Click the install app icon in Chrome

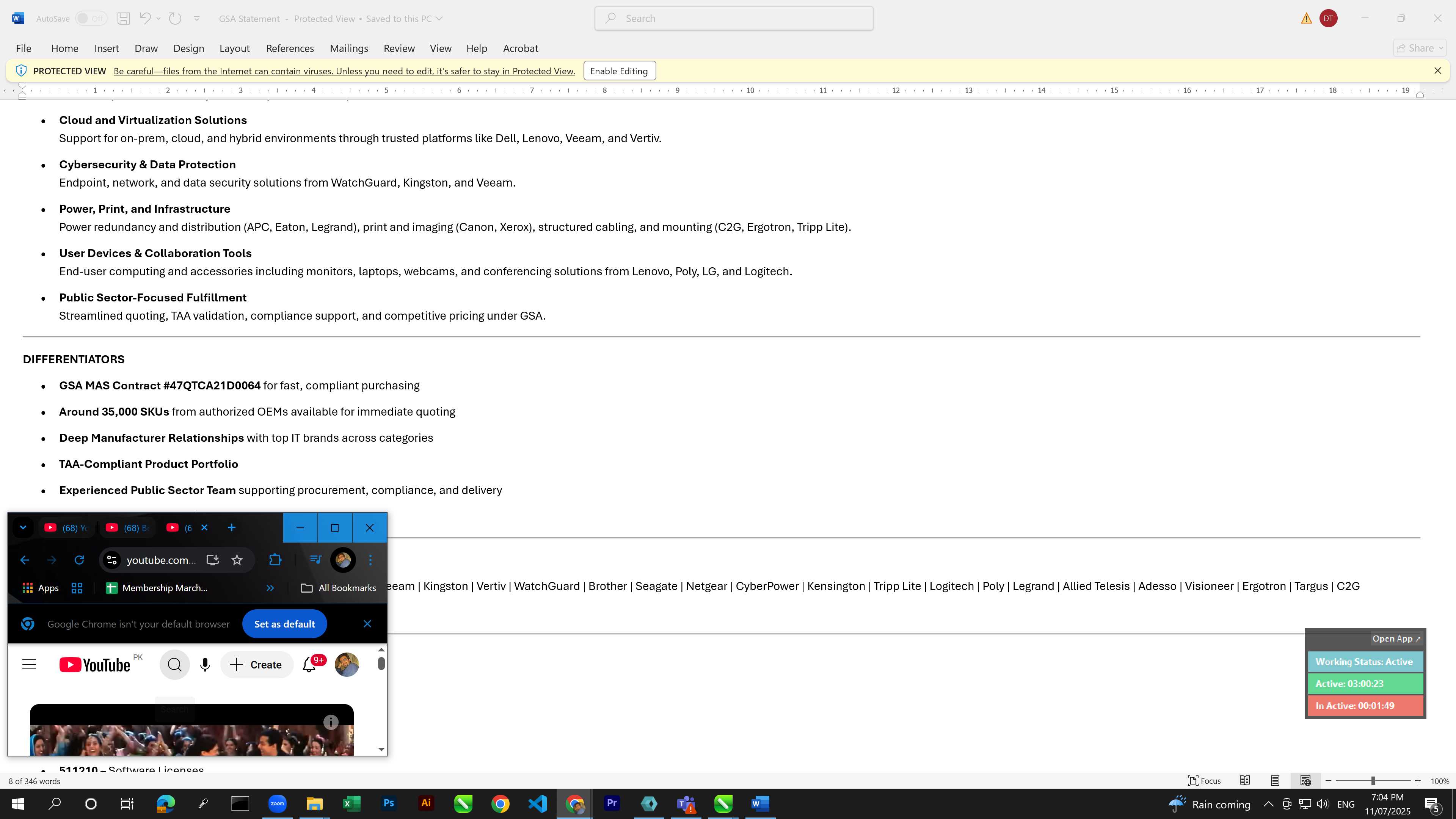pyautogui.click(x=212, y=560)
